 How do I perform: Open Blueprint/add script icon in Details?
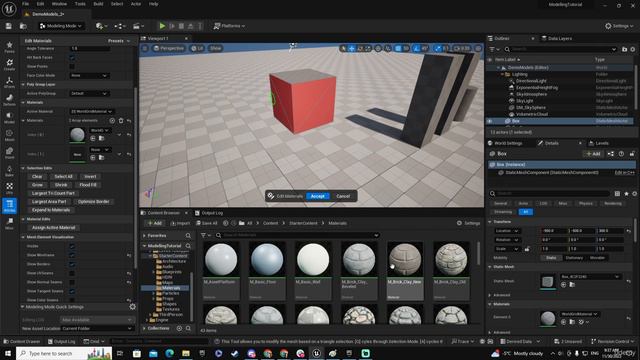(611, 154)
